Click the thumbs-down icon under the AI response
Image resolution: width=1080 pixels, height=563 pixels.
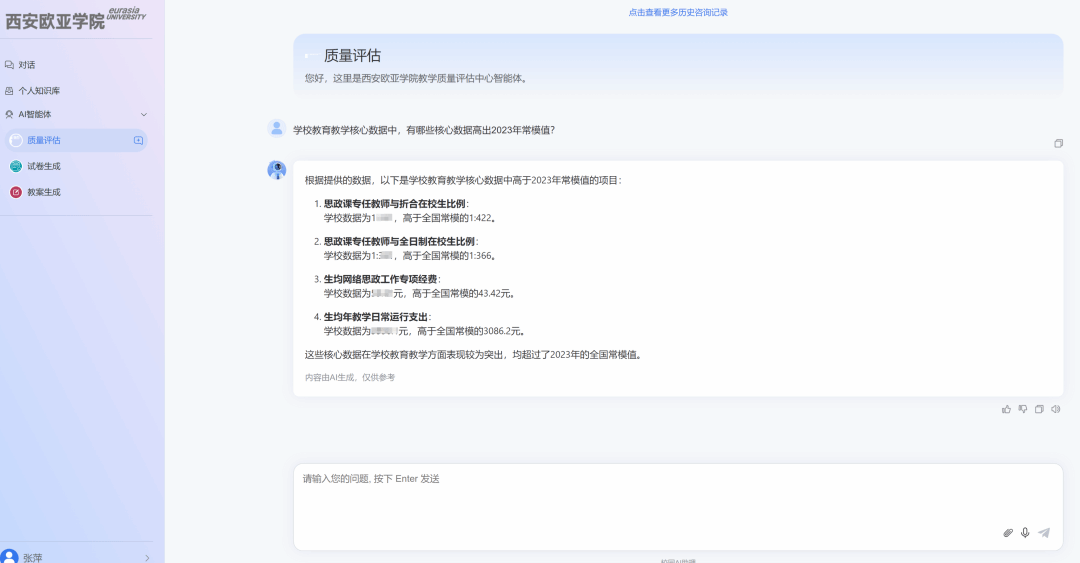tap(1023, 409)
